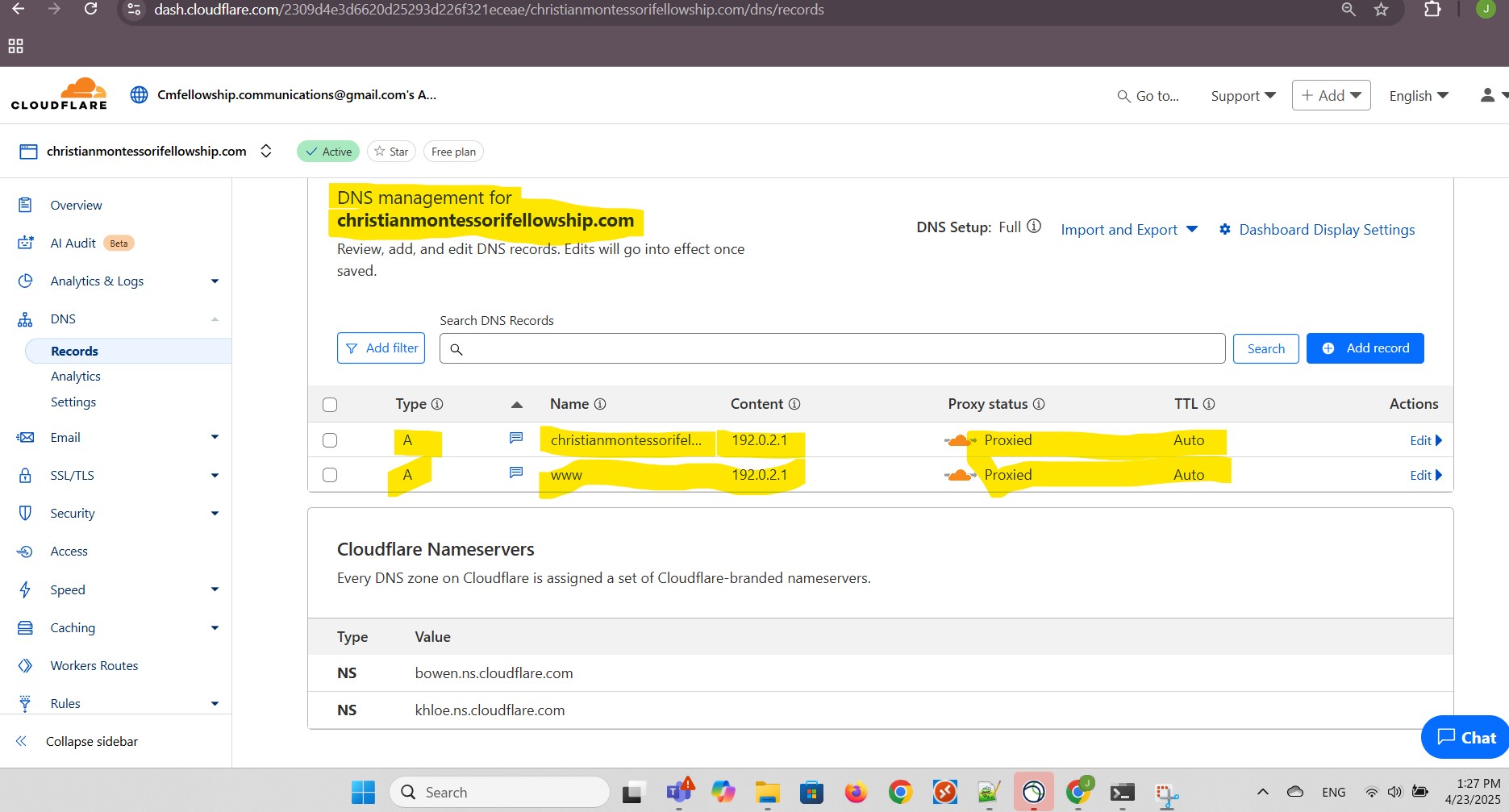Open the Add dropdown in the header
Viewport: 1509px width, 812px height.
1331,95
